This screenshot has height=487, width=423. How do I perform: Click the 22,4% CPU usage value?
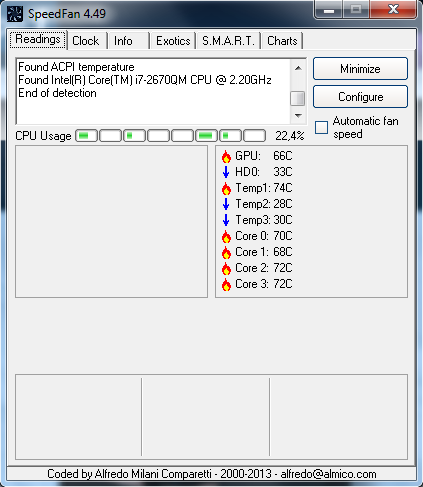[290, 136]
